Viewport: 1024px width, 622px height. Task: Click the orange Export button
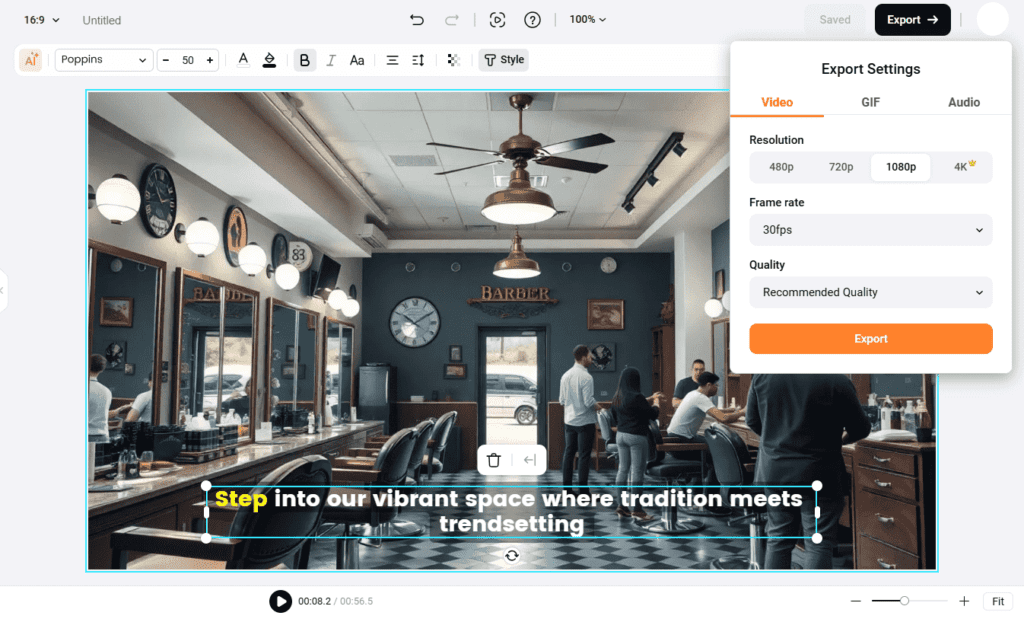click(870, 339)
